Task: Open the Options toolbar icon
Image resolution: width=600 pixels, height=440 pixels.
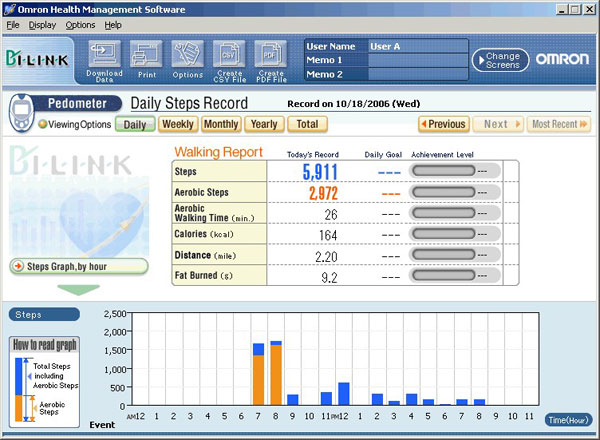Action: point(188,60)
